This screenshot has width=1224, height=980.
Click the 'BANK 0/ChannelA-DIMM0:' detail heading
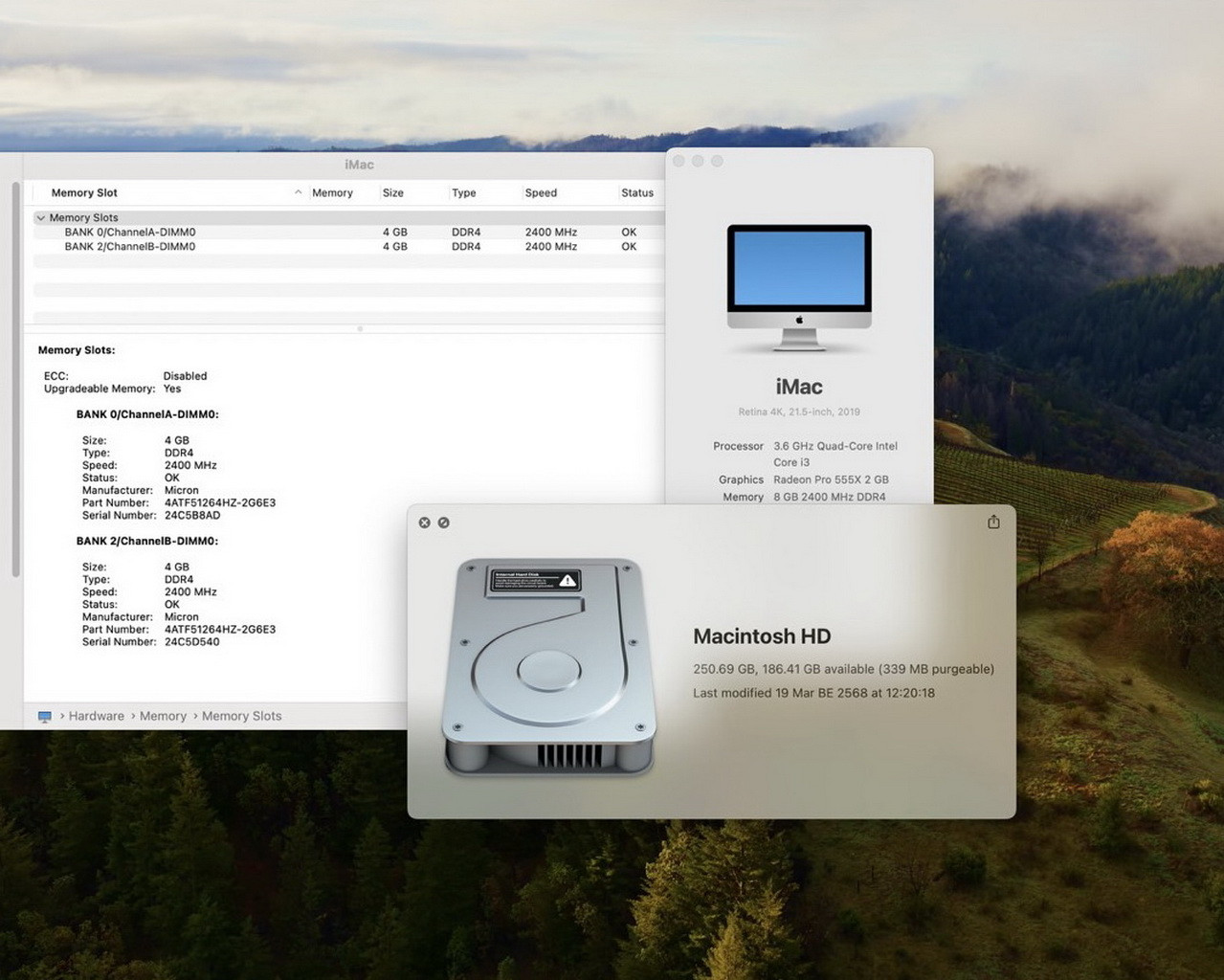[x=147, y=414]
